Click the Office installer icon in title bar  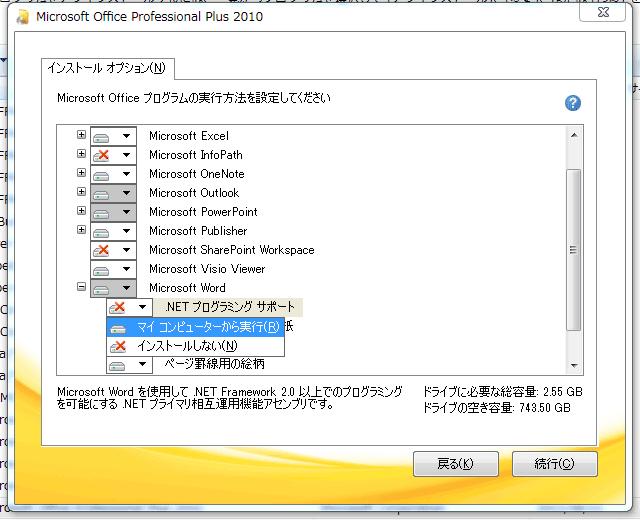pos(23,17)
